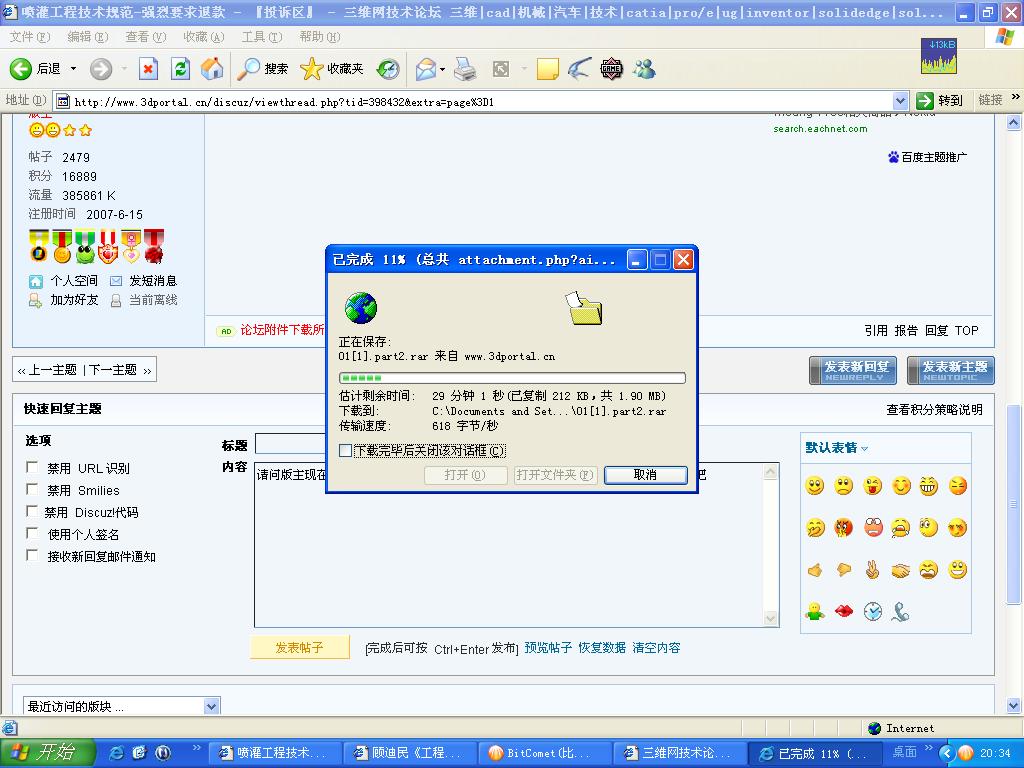Open the address bar dropdown arrow

click(900, 101)
